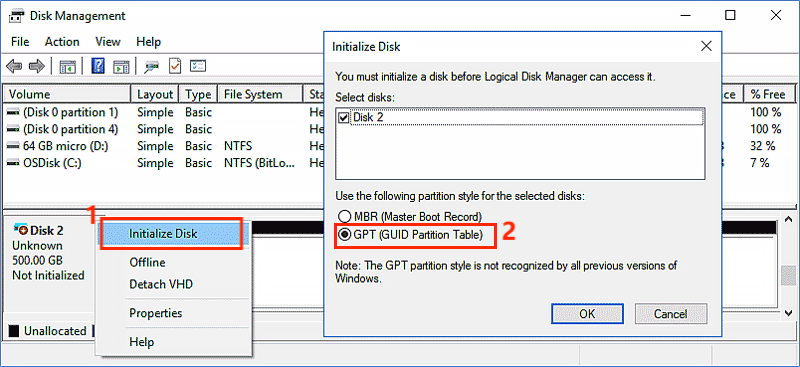800x367 pixels.
Task: Click the Not Initialized status under Disk 2
Action: pos(48,275)
